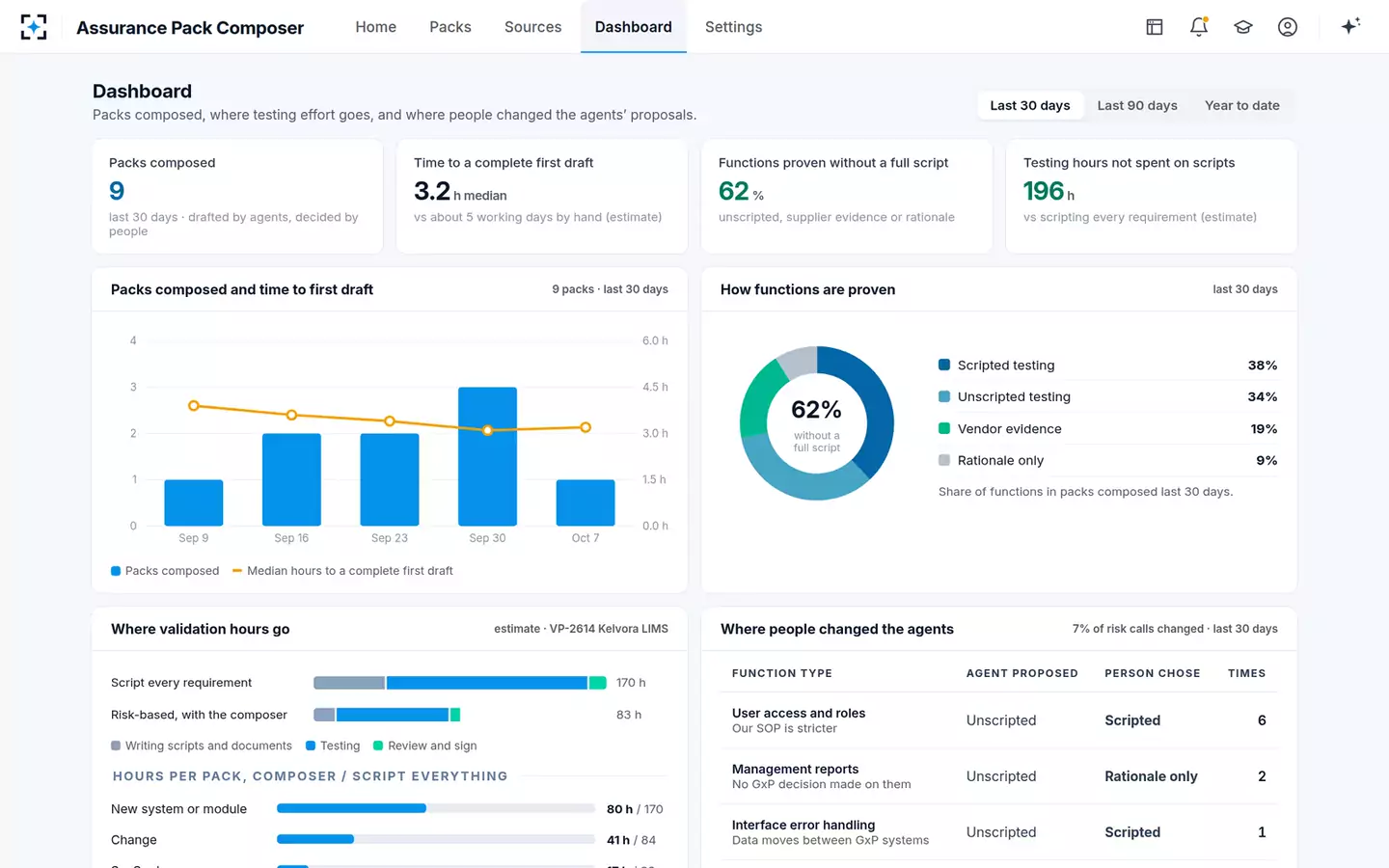1389x868 pixels.
Task: Click the Interface error handling row
Action: (x=999, y=832)
